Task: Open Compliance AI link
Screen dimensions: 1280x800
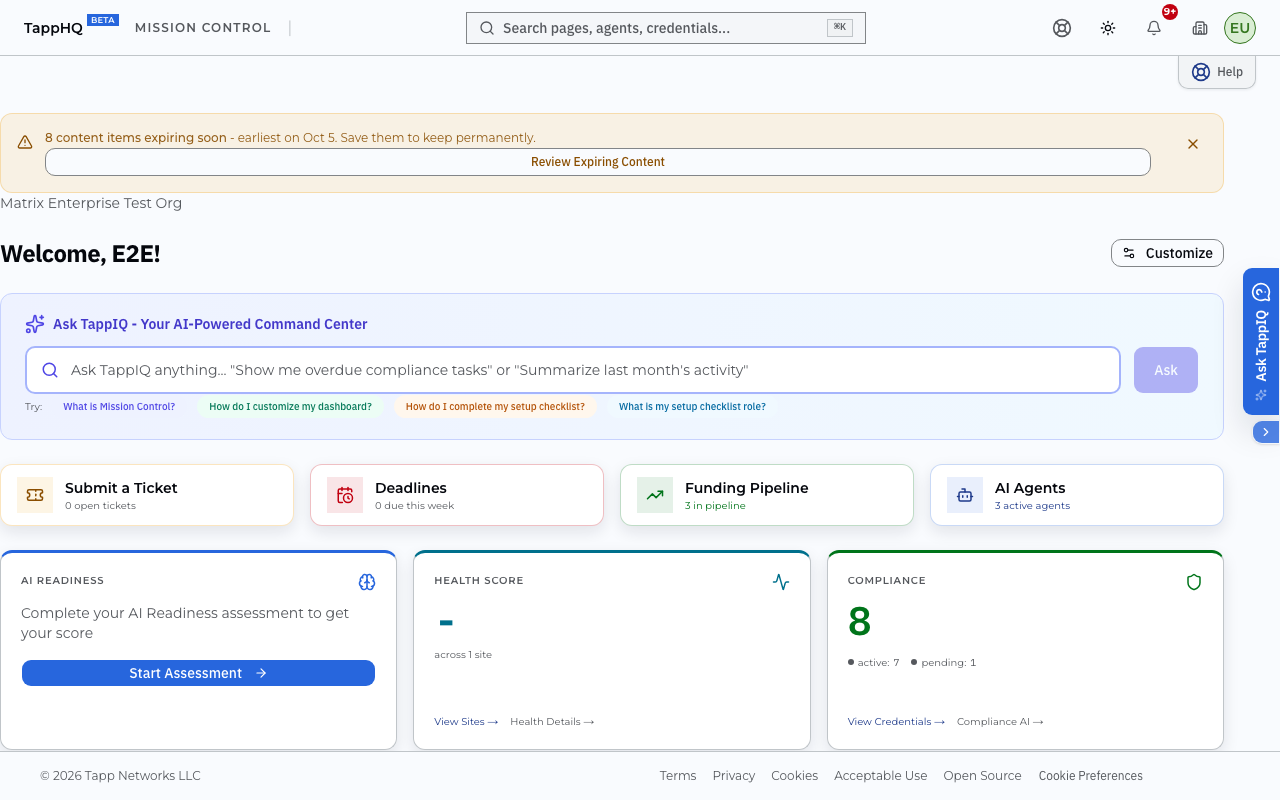Action: (1000, 722)
